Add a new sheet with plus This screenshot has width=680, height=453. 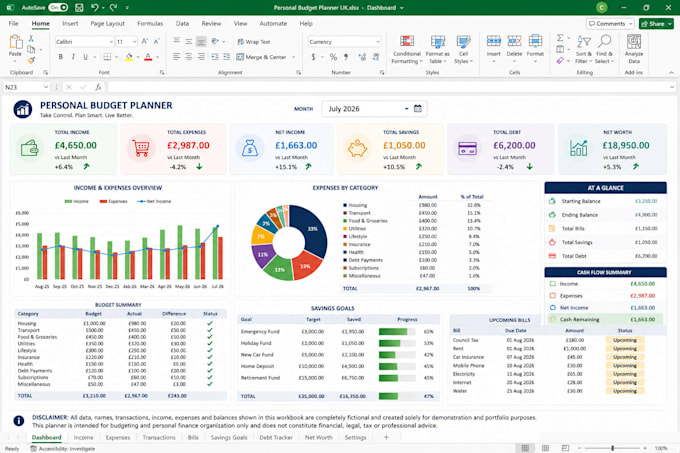point(386,437)
